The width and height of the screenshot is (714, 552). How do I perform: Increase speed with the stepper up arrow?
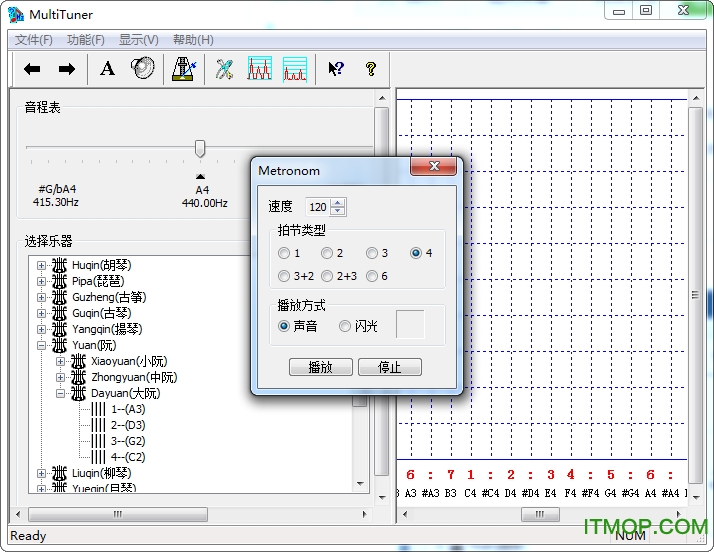tap(337, 203)
